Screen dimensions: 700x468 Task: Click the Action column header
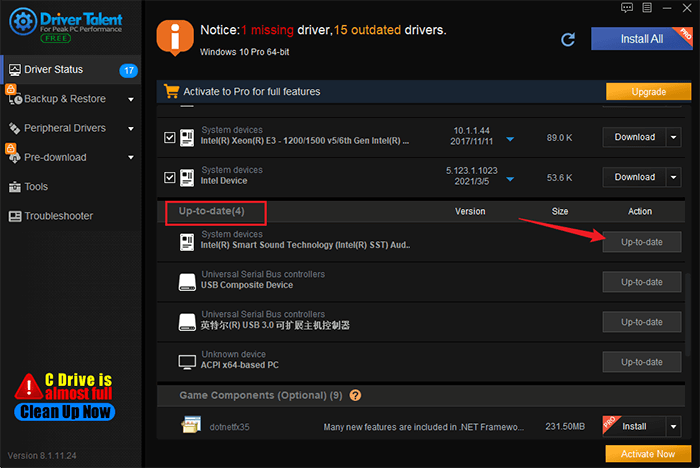click(640, 211)
